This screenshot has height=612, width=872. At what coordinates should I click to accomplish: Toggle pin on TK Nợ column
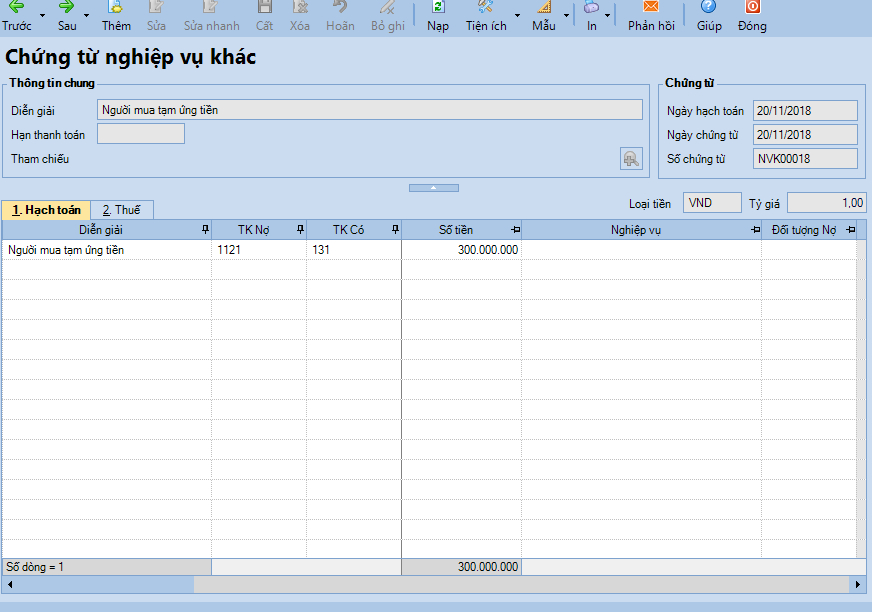click(x=300, y=230)
